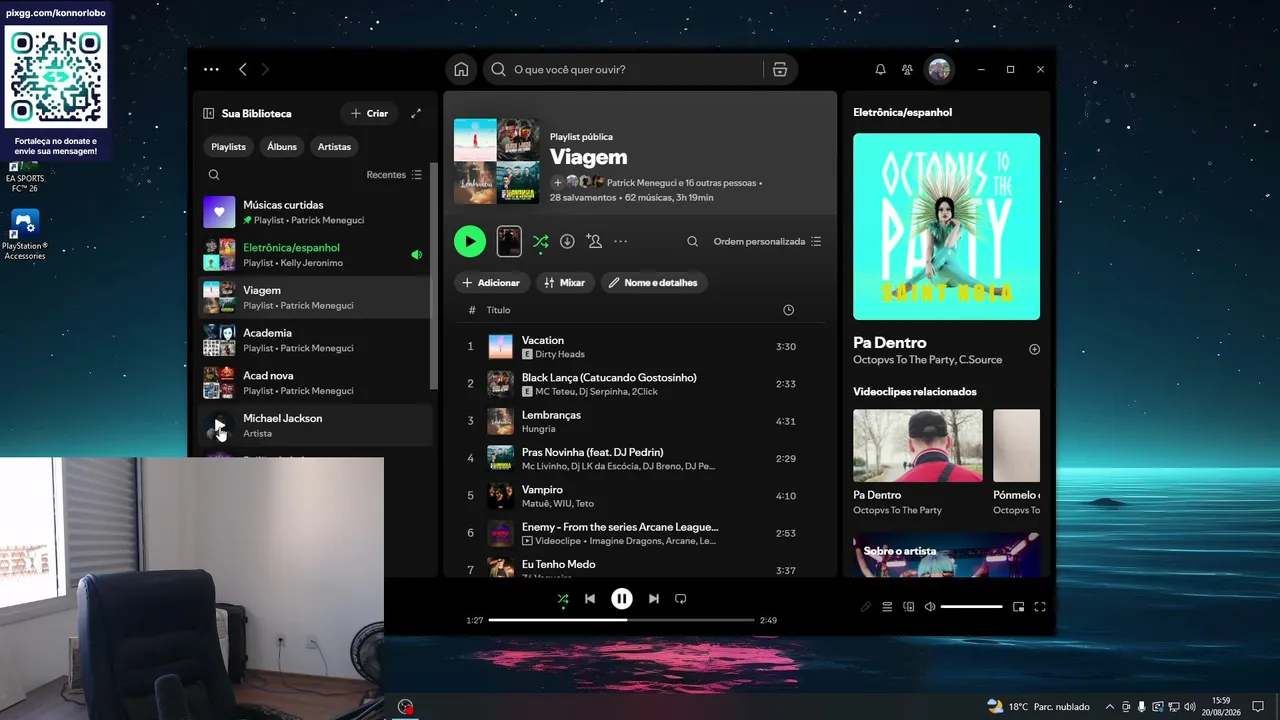Click the preview thumbnail beside the play button
1280x720 pixels.
509,241
